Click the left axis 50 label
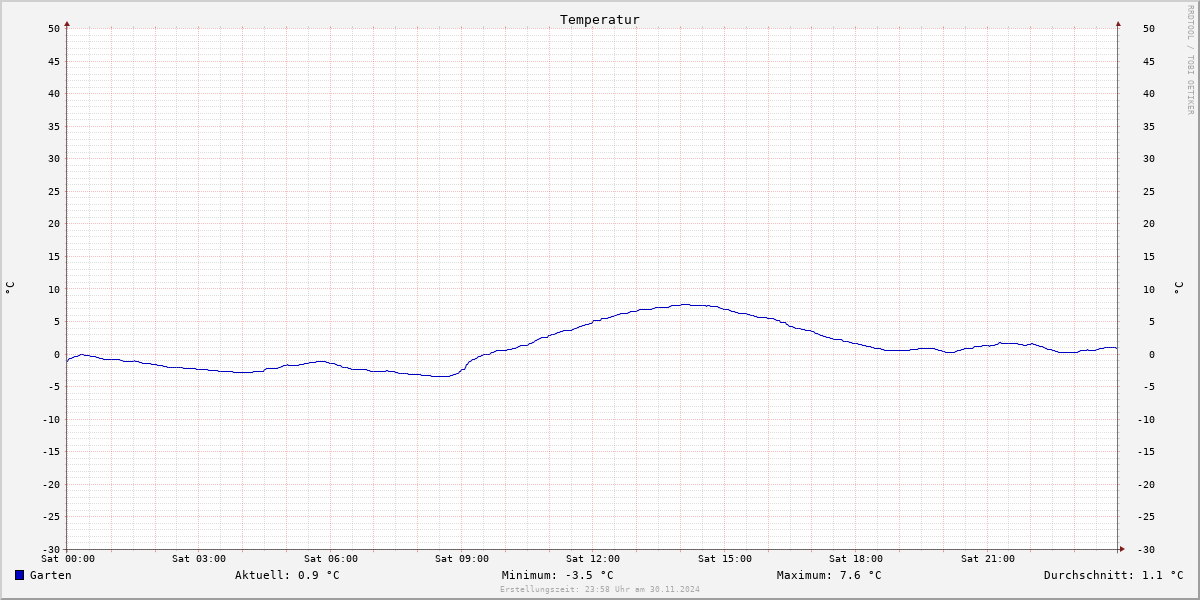Image resolution: width=1200 pixels, height=600 pixels. [x=54, y=28]
